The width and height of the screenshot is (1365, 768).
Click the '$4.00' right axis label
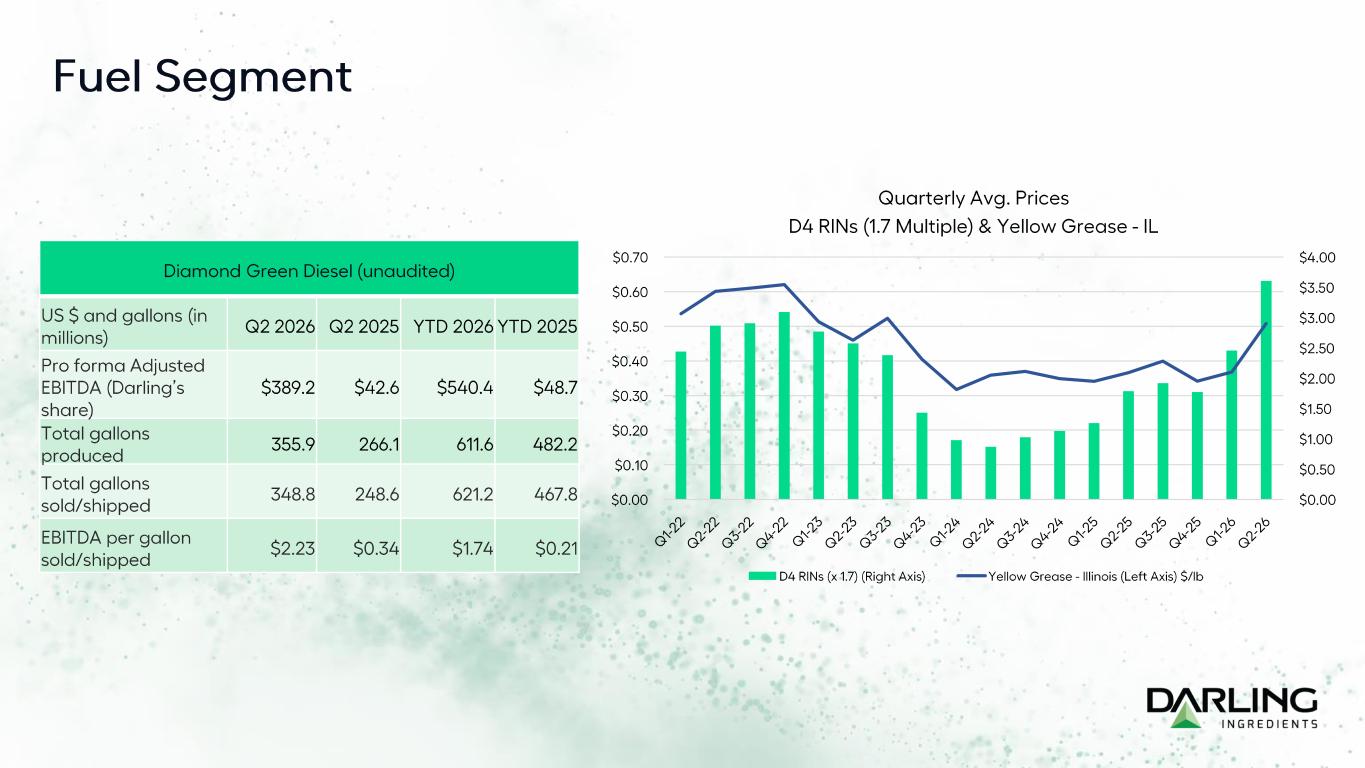click(x=1318, y=257)
